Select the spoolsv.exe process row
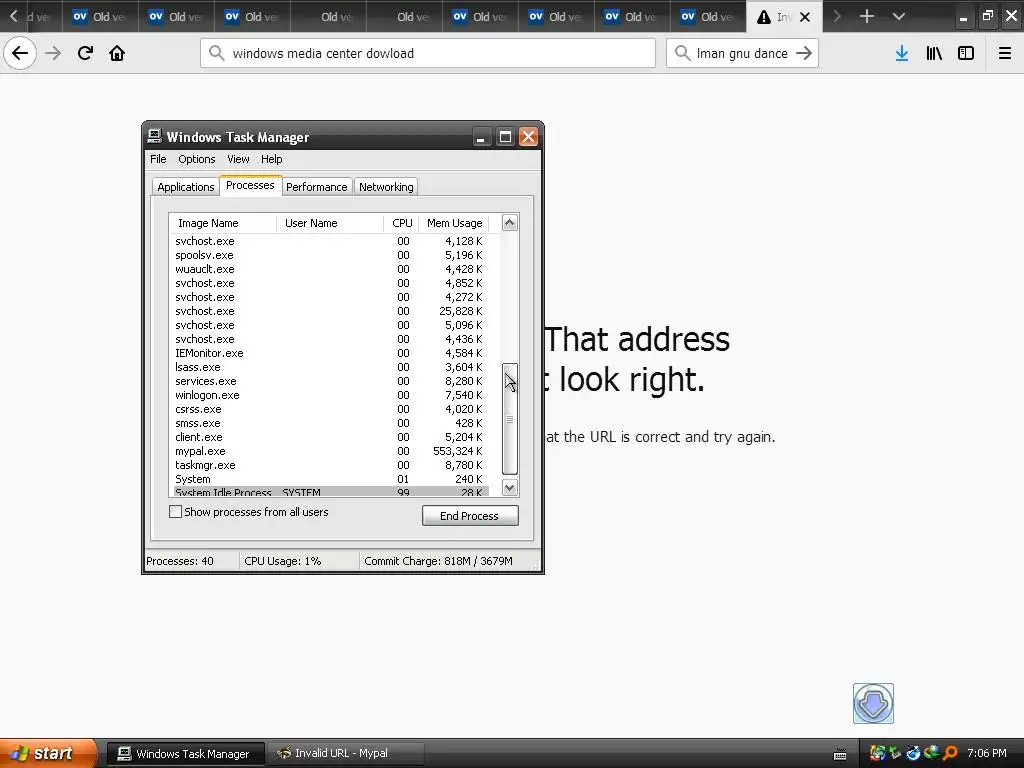This screenshot has height=768, width=1024. [x=329, y=255]
